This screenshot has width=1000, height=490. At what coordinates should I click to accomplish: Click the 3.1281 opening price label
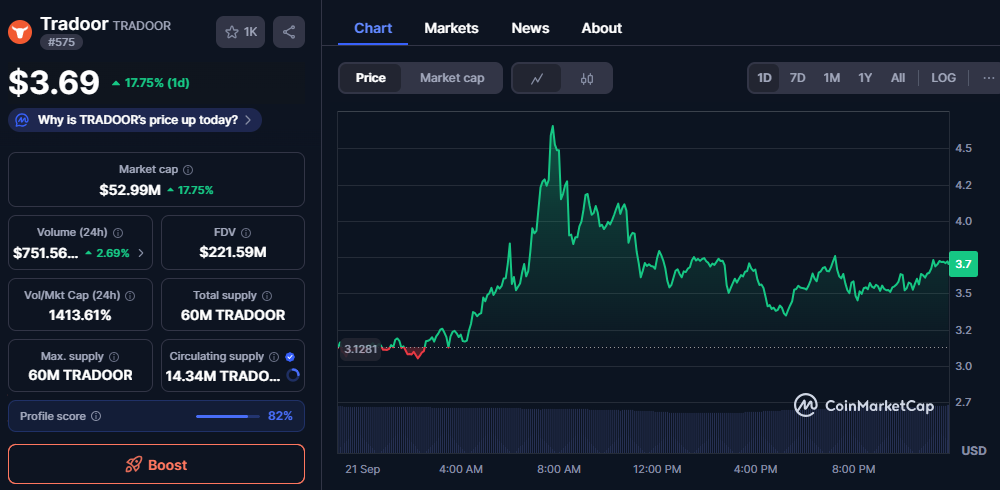click(360, 349)
